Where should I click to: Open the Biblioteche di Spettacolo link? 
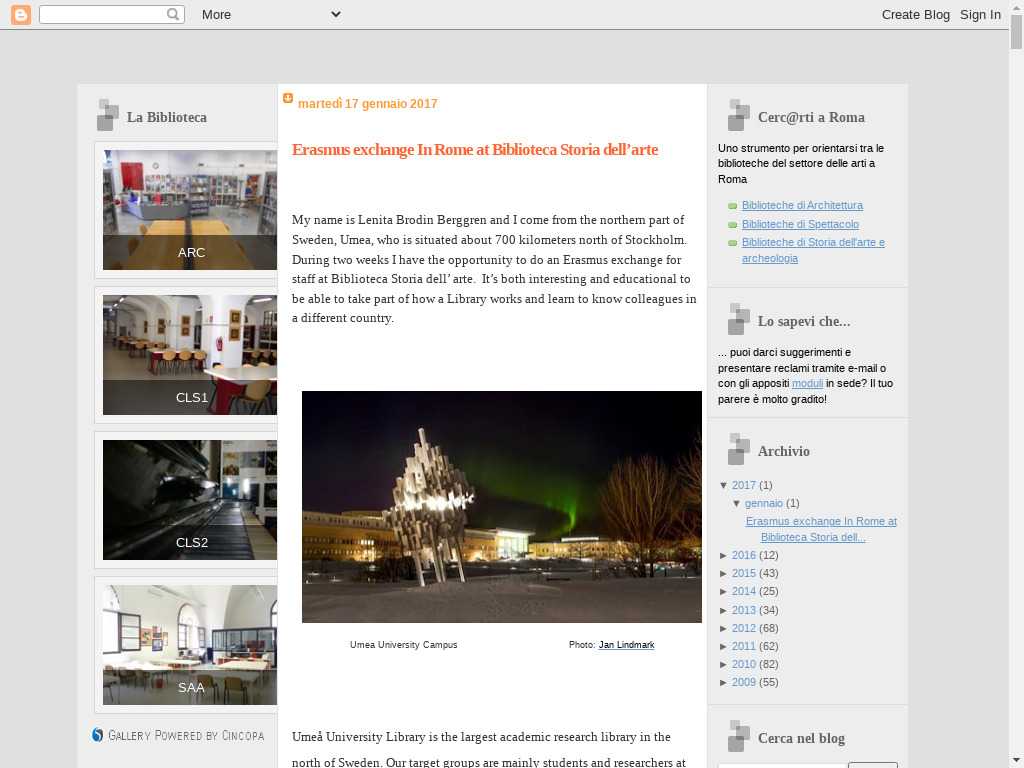pos(800,224)
